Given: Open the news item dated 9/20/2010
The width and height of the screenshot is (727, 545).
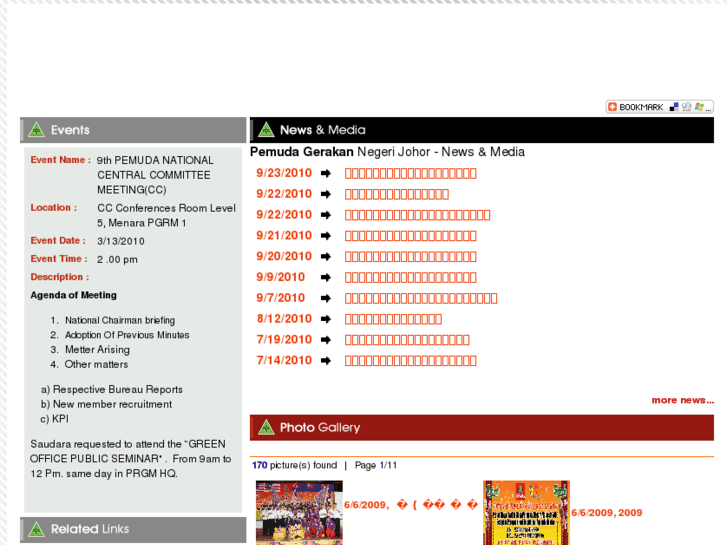Looking at the screenshot, I should (x=410, y=256).
